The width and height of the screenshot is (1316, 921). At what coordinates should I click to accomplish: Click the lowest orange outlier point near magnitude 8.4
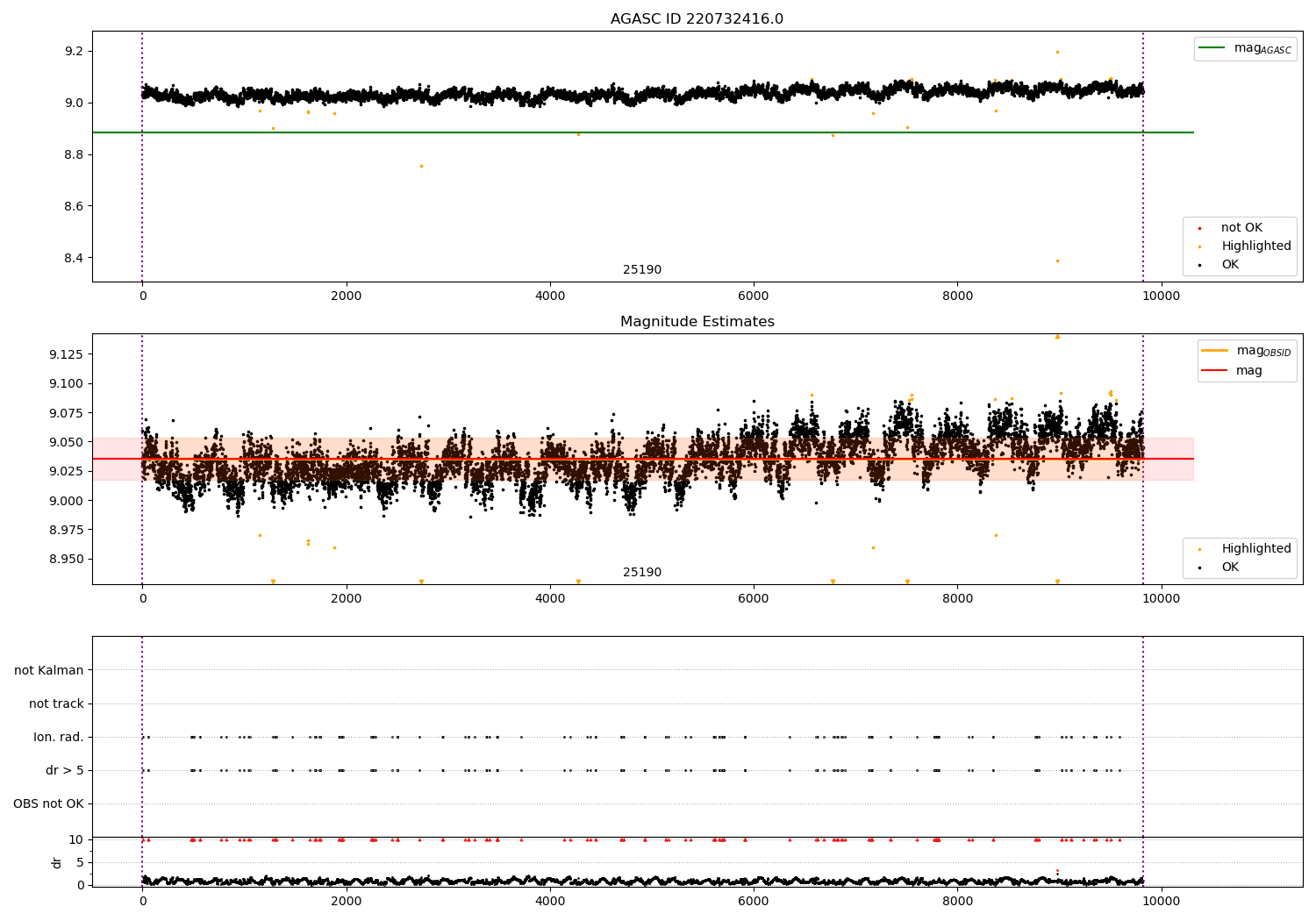click(x=1057, y=261)
